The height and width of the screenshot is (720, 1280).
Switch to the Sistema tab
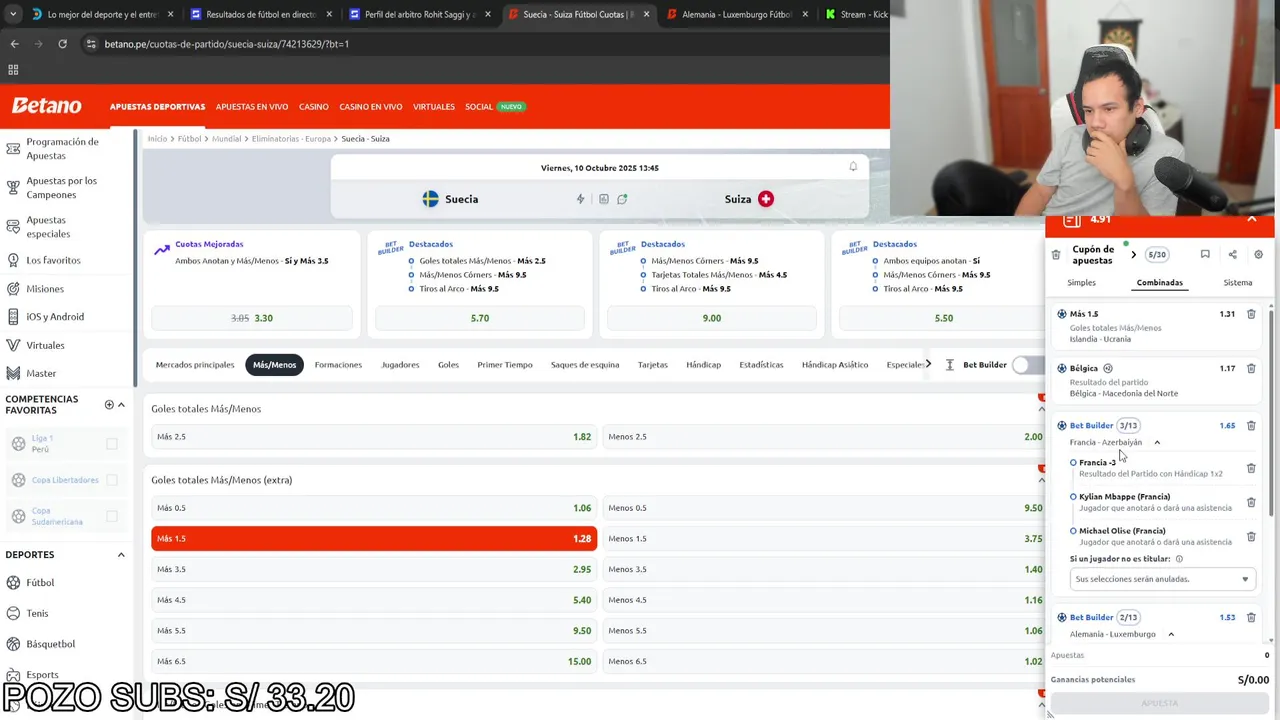[1238, 283]
